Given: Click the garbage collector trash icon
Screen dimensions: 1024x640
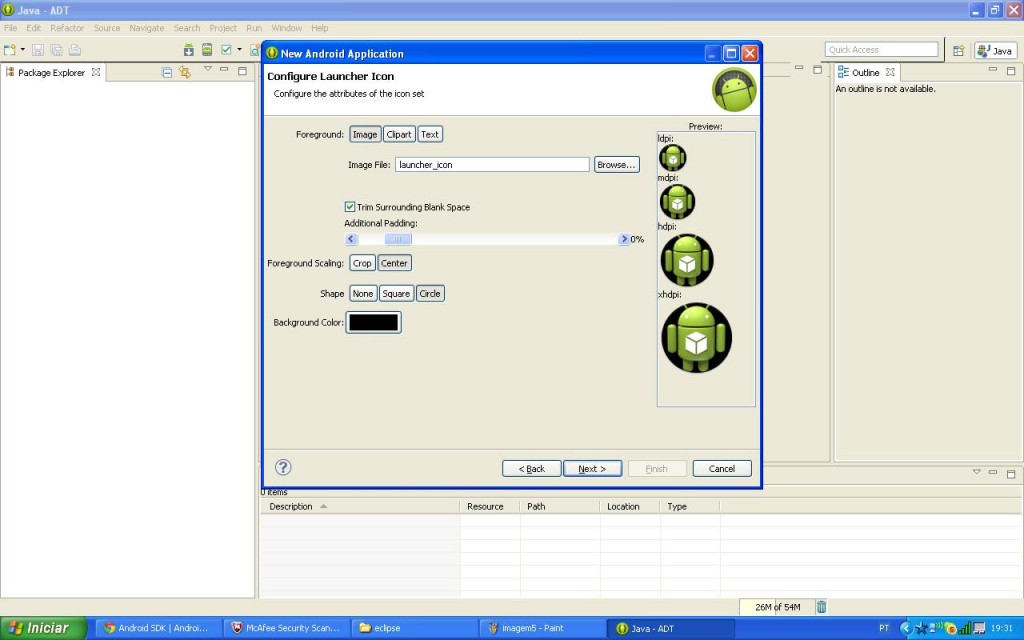Looking at the screenshot, I should tap(822, 607).
